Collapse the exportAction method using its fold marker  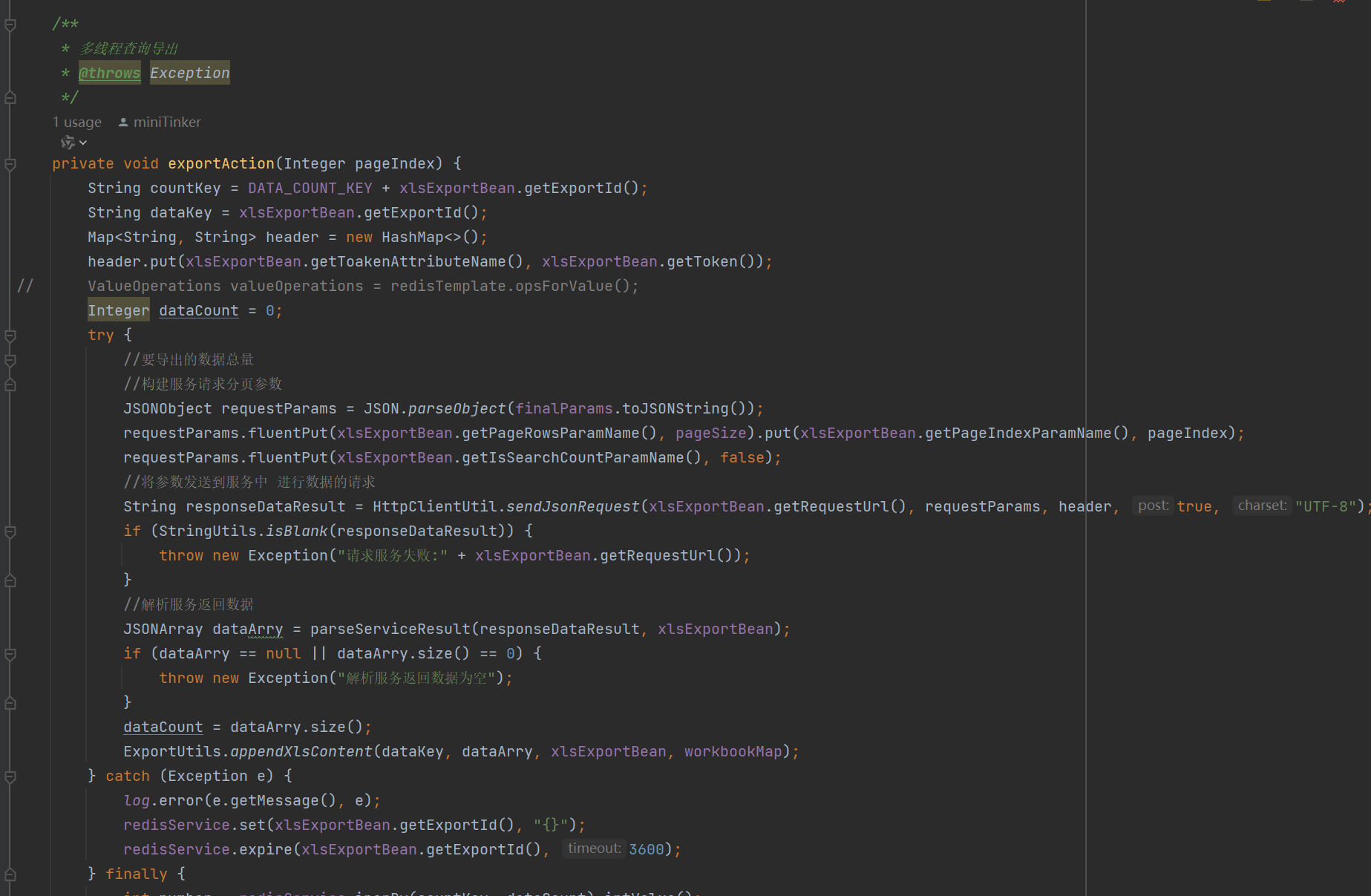(10, 164)
